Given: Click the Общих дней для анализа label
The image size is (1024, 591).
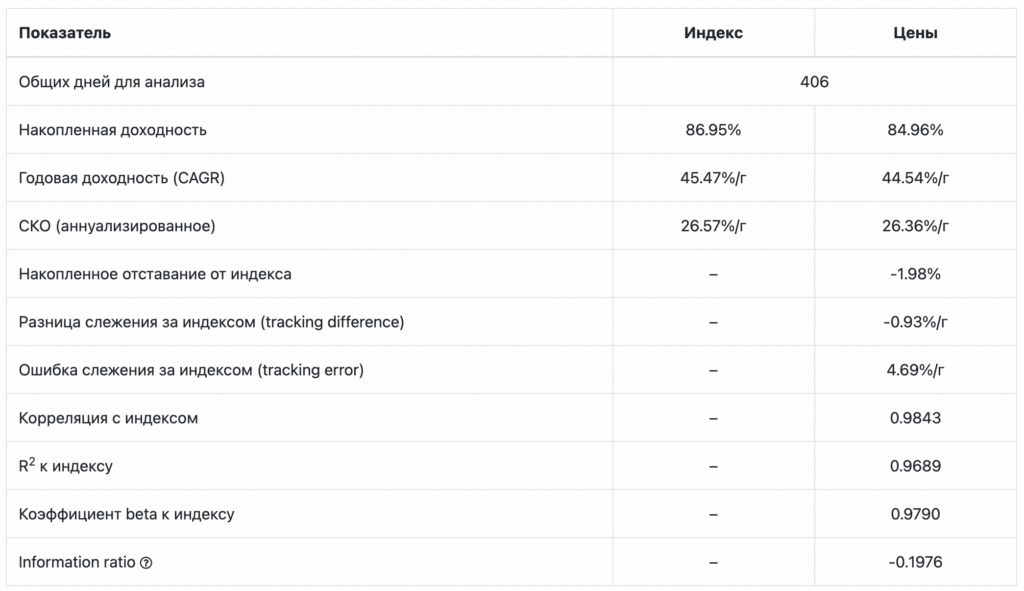Looking at the screenshot, I should coord(112,82).
